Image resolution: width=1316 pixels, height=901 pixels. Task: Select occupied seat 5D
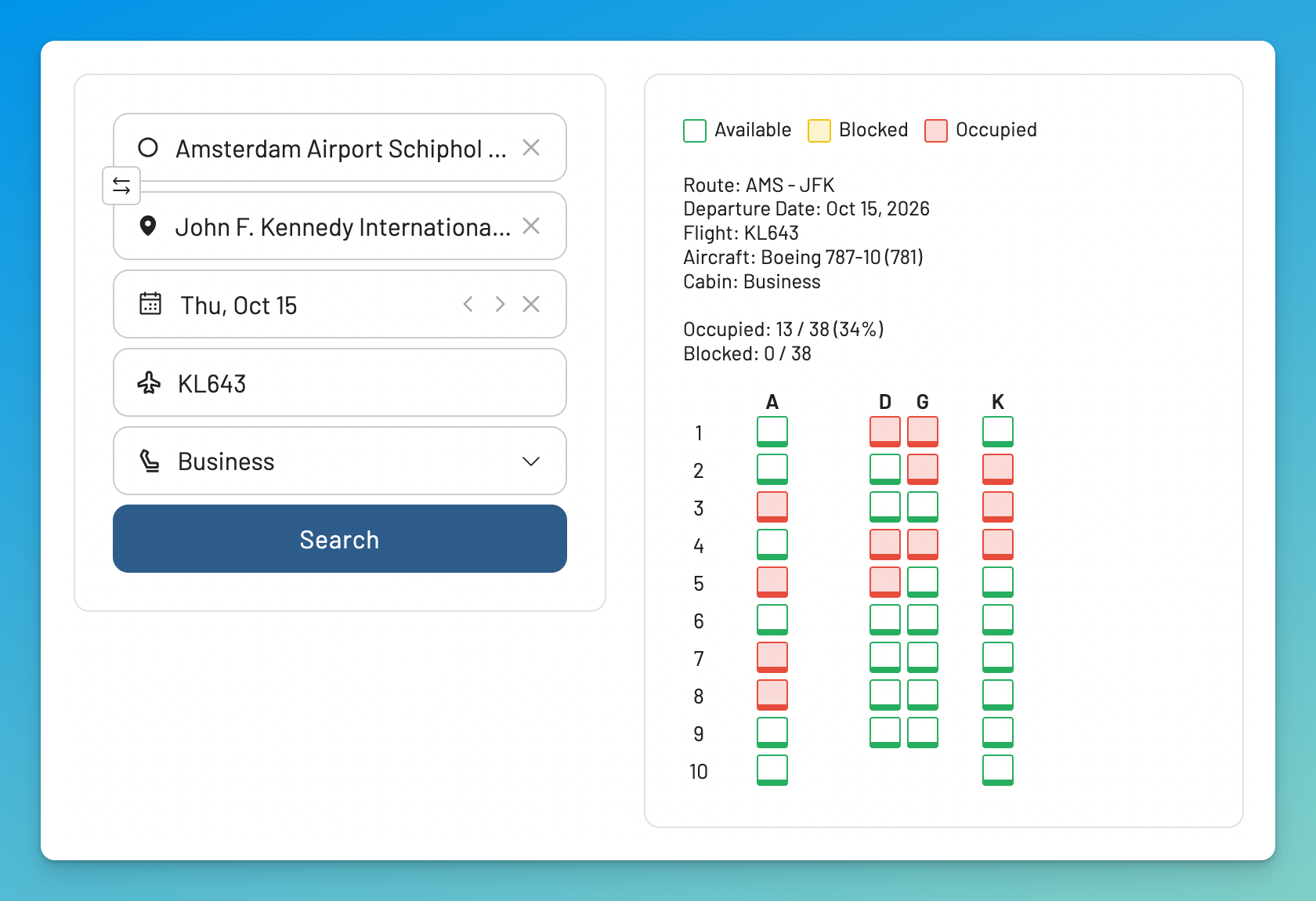[x=885, y=582]
